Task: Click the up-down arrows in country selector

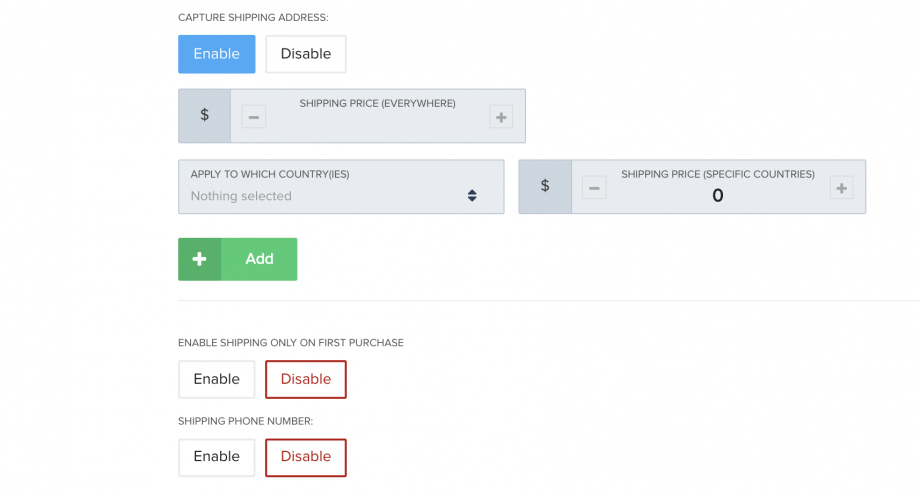Action: point(472,196)
